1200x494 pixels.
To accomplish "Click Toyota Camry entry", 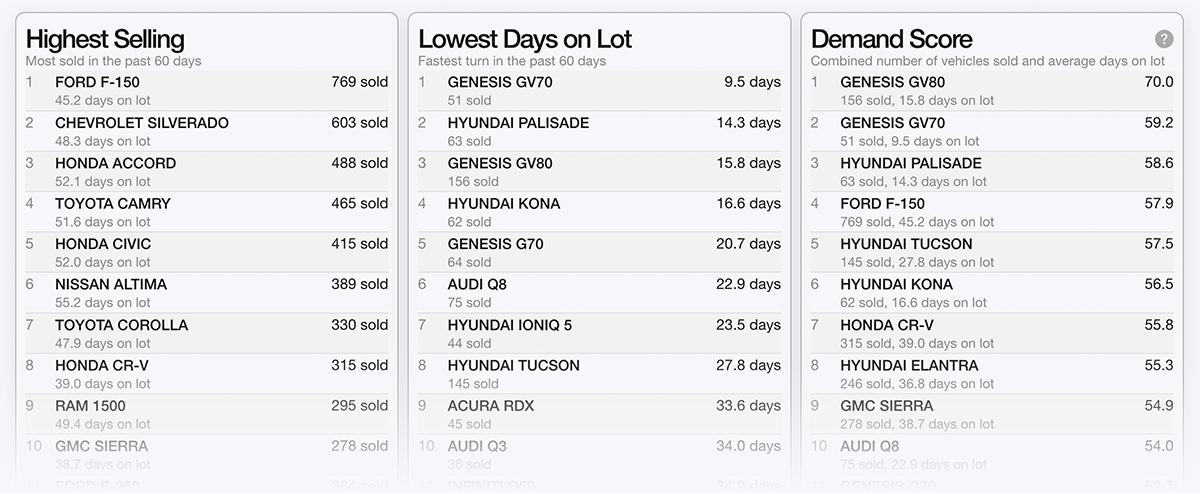I will pyautogui.click(x=113, y=204).
